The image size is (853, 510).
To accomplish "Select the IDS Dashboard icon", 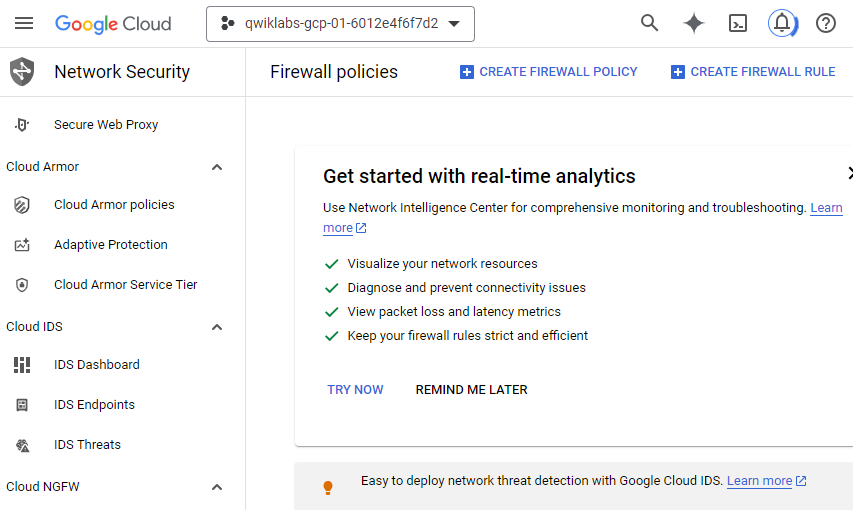I will point(22,365).
